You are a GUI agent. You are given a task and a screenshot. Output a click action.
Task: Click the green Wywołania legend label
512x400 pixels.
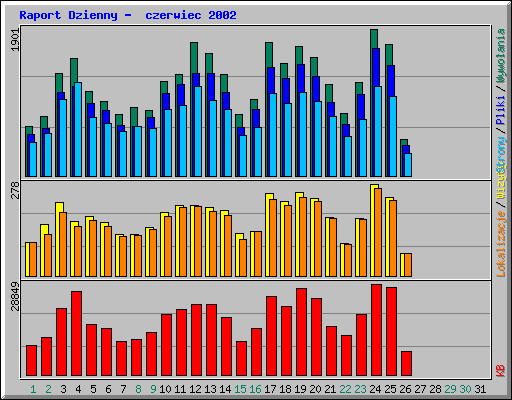[x=501, y=55]
